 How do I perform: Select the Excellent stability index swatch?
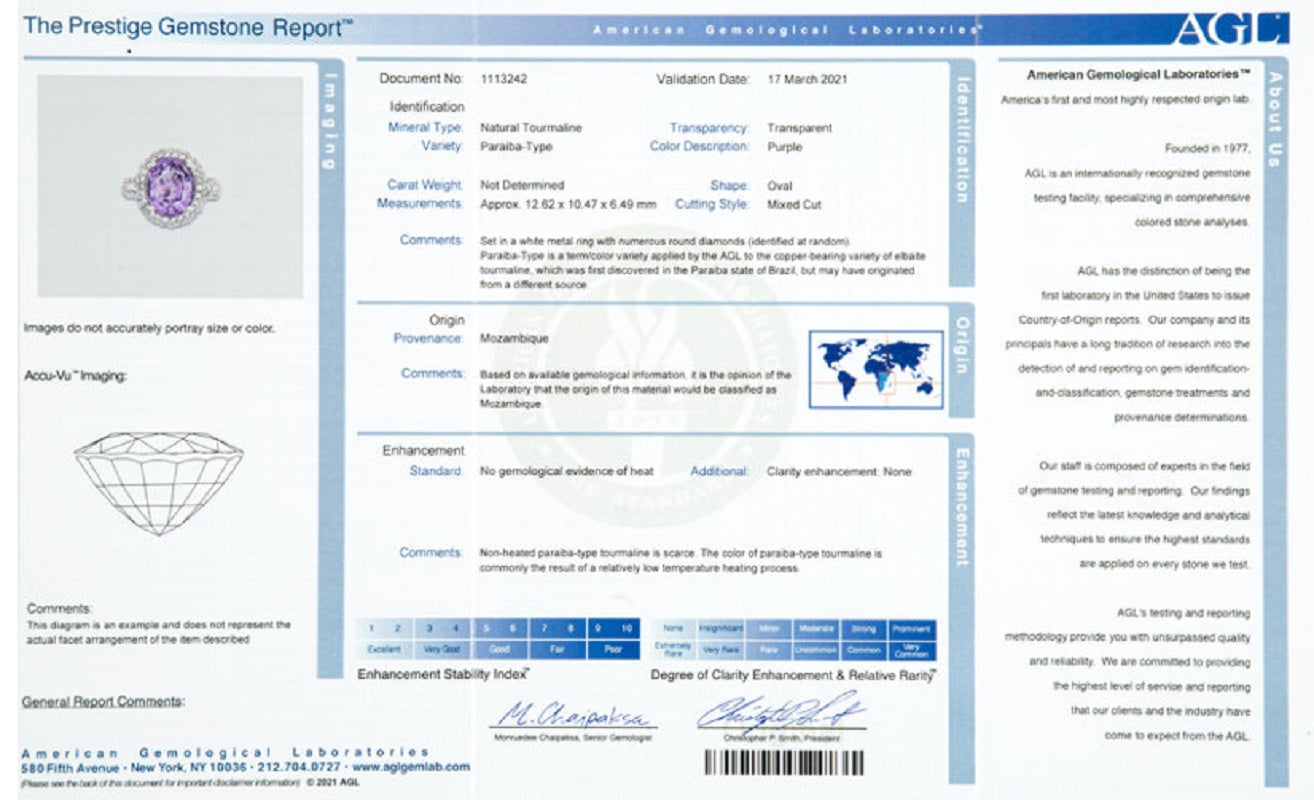tap(384, 649)
